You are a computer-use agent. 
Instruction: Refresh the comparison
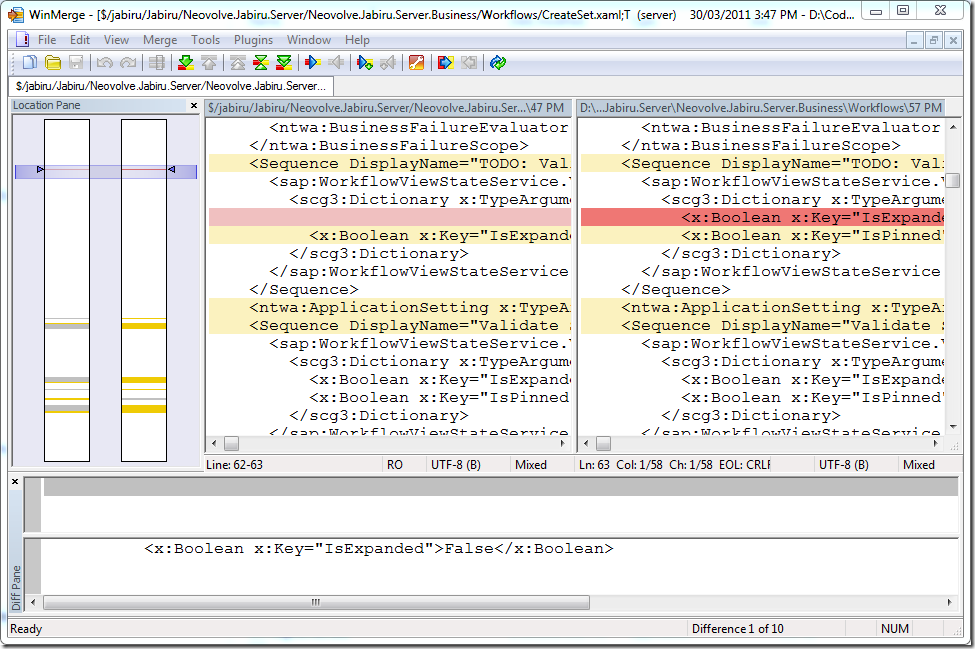[x=497, y=63]
